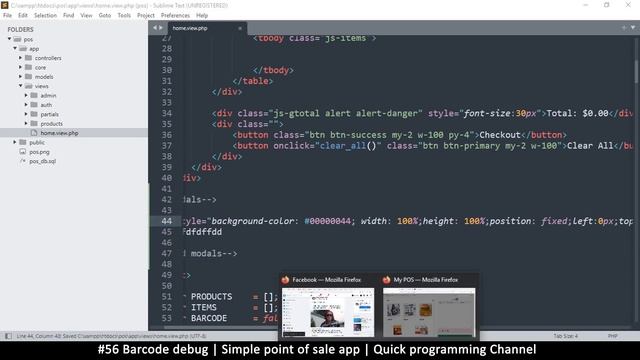Change PHP syntax in the status bar
640x360 pixels.
(612, 336)
